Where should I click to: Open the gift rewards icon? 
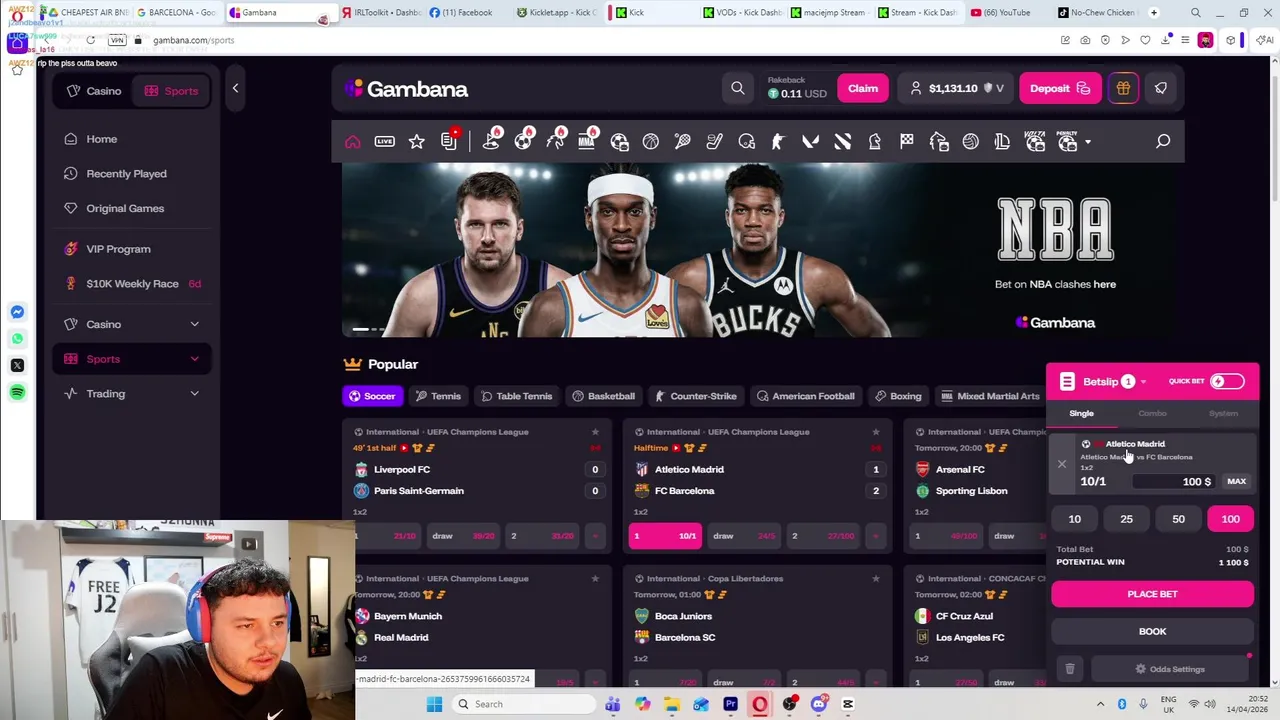click(1123, 88)
